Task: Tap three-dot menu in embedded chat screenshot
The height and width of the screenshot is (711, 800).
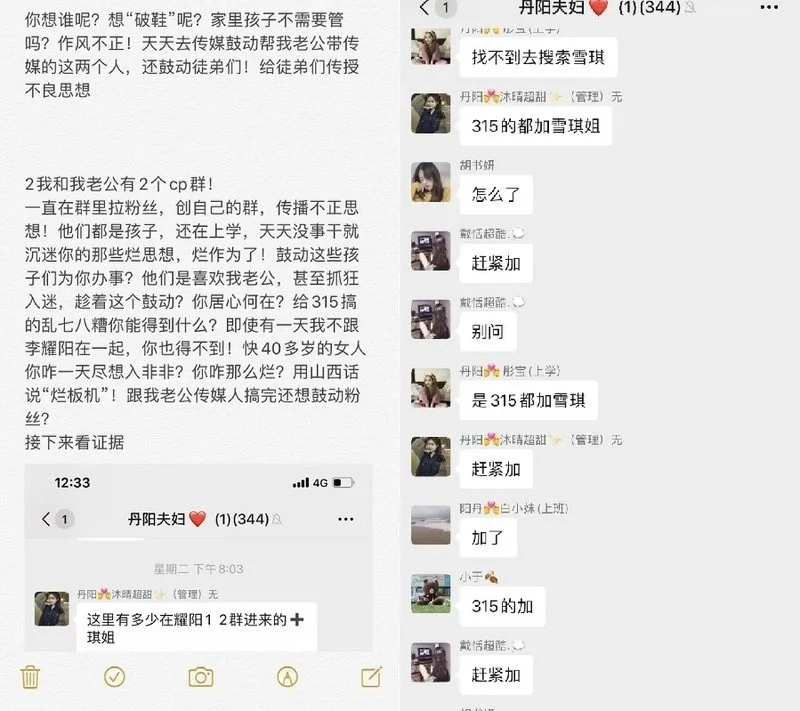Action: pyautogui.click(x=345, y=519)
